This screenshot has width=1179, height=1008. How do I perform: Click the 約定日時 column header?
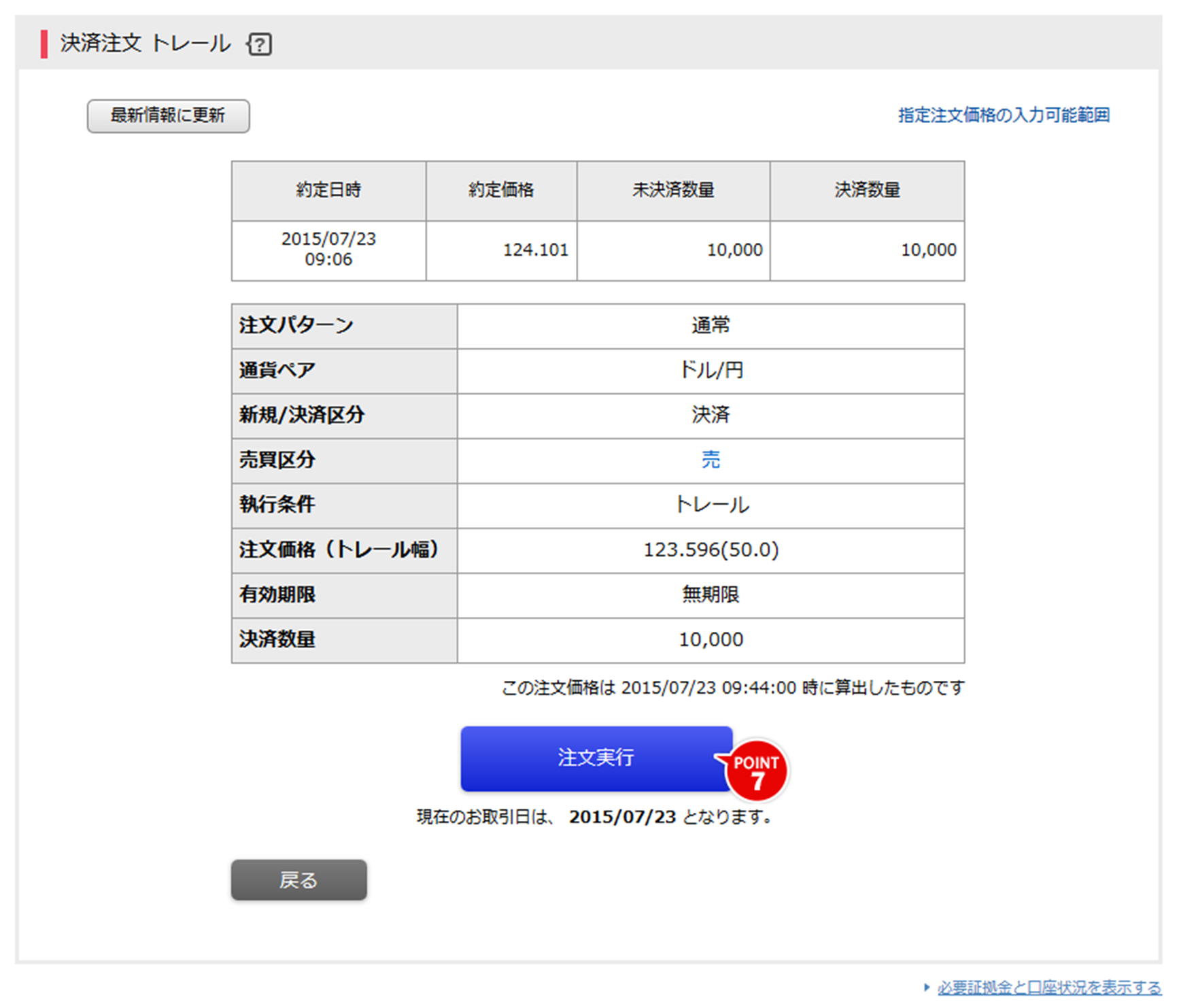pyautogui.click(x=328, y=190)
